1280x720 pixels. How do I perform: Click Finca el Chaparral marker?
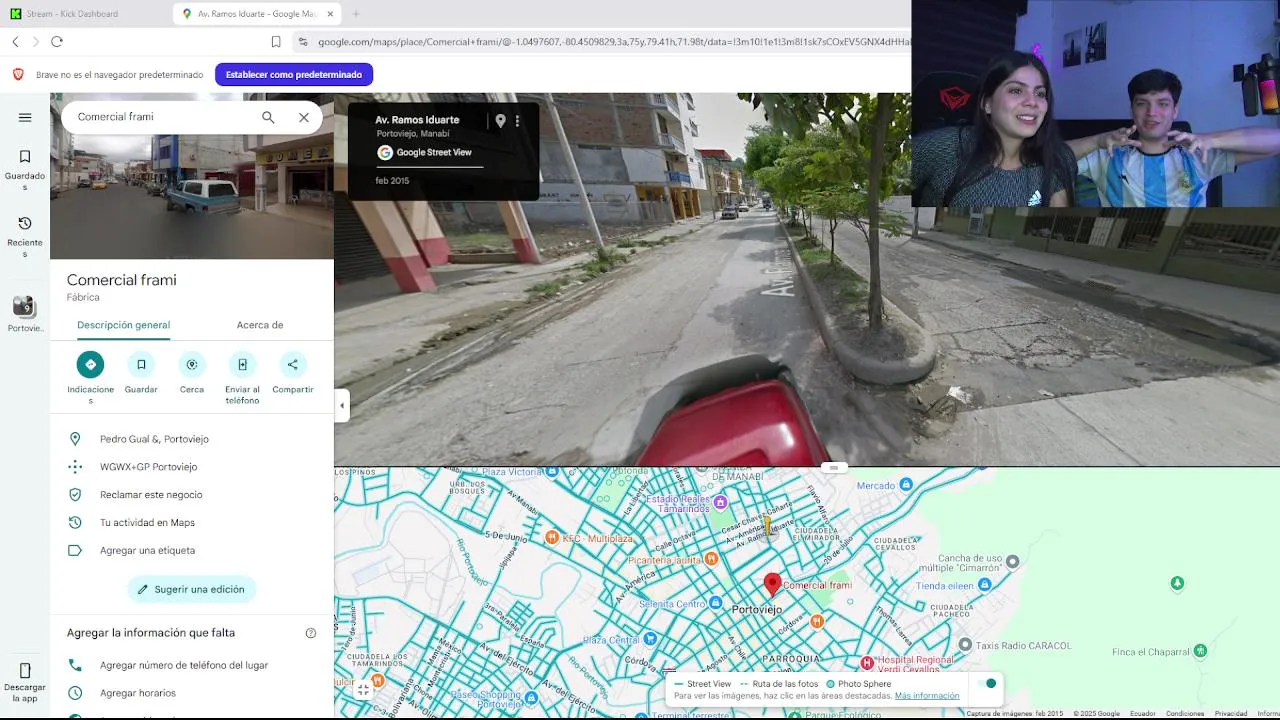[x=1200, y=651]
